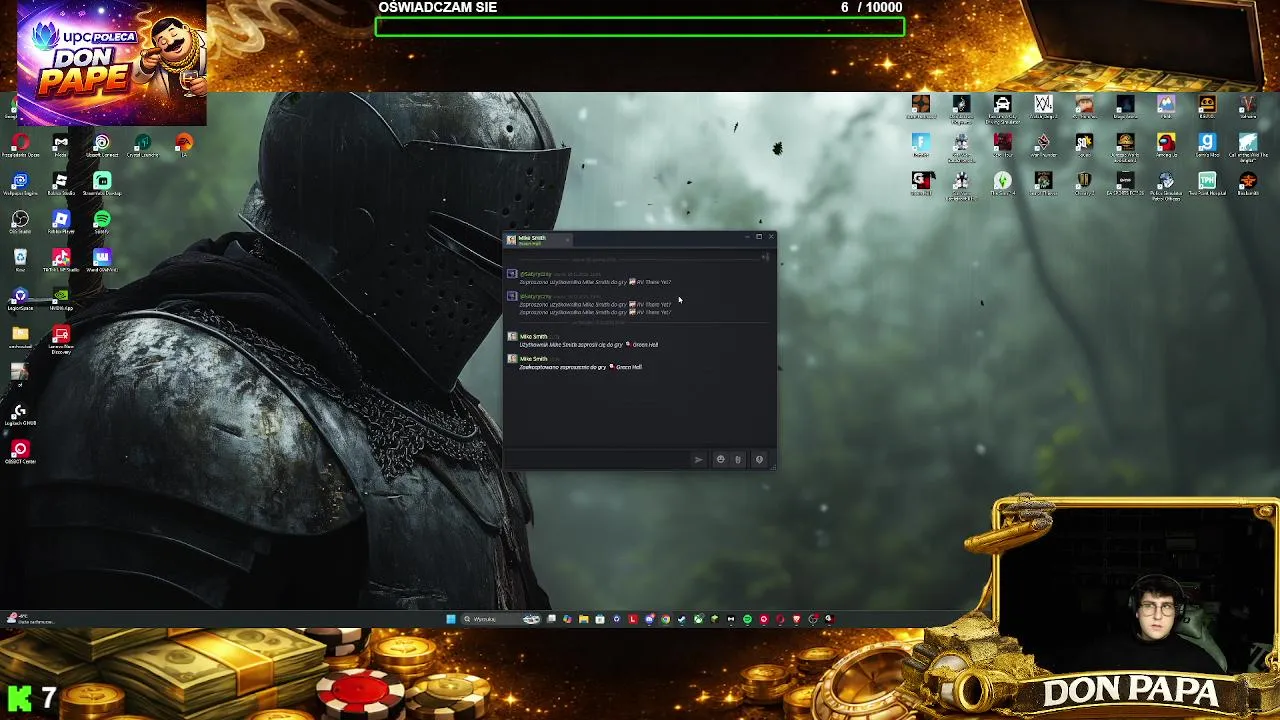Open the EA app desktop shortcut

(x=184, y=146)
